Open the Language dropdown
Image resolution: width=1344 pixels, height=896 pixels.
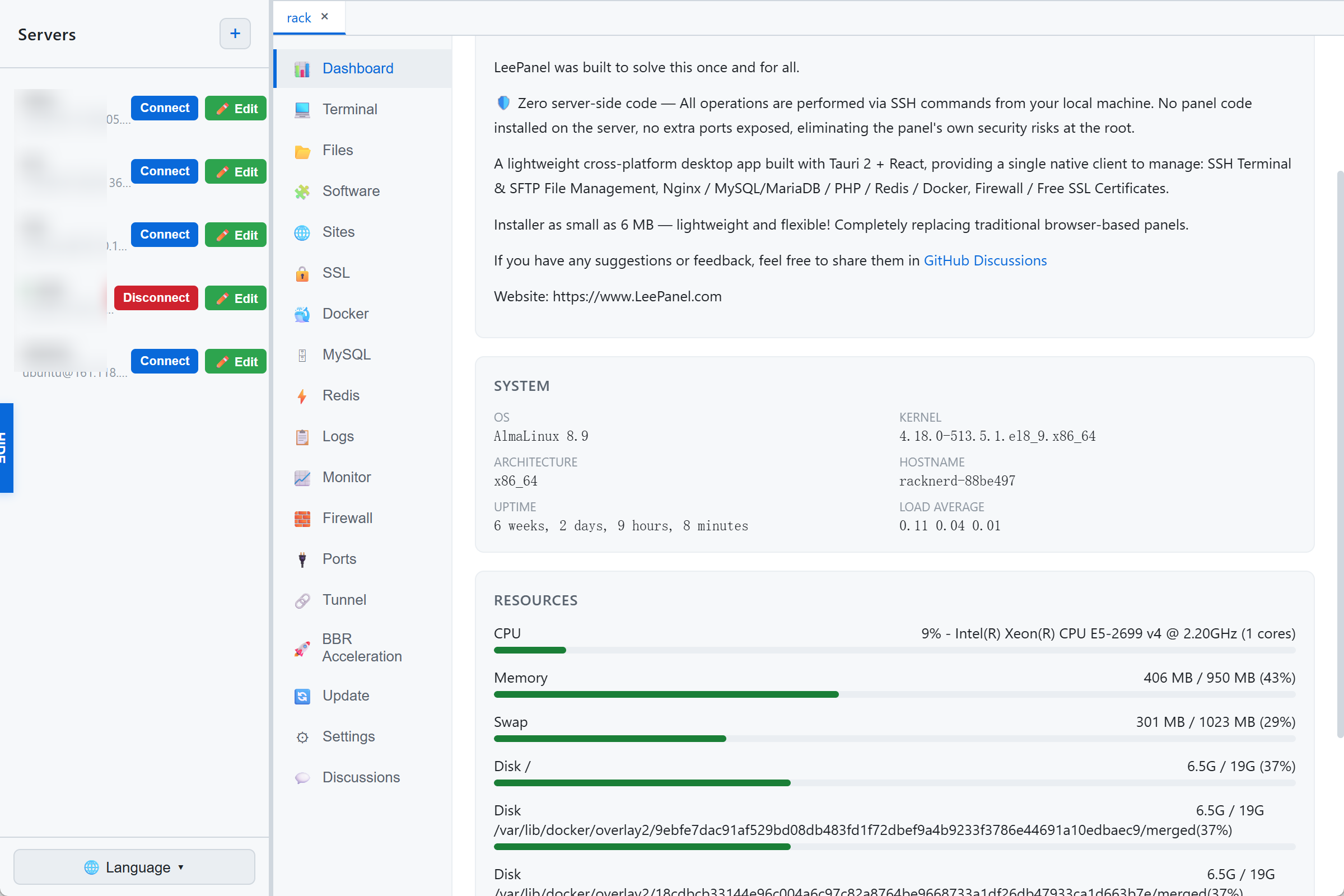point(134,867)
